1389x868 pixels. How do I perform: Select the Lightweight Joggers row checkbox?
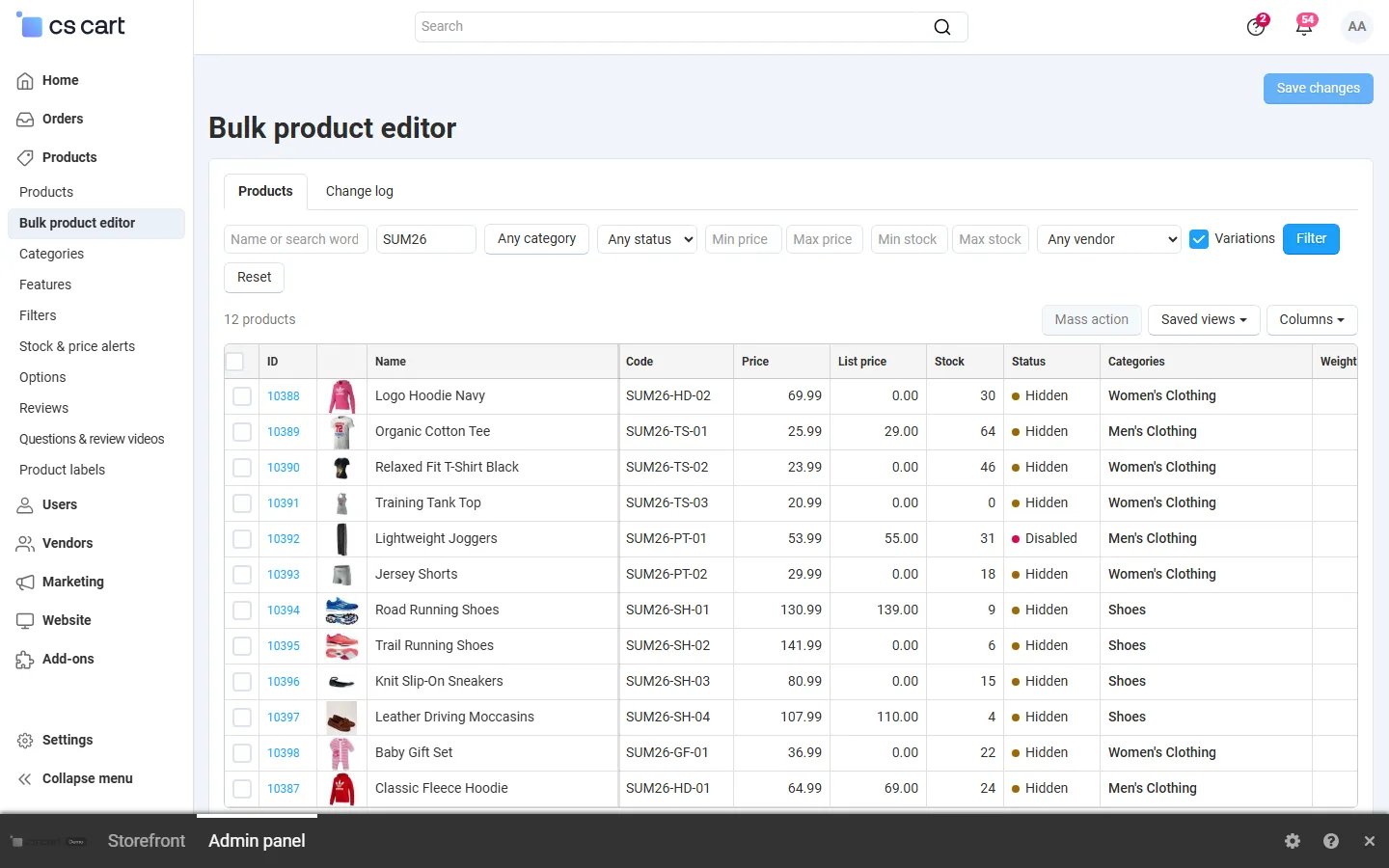(242, 539)
